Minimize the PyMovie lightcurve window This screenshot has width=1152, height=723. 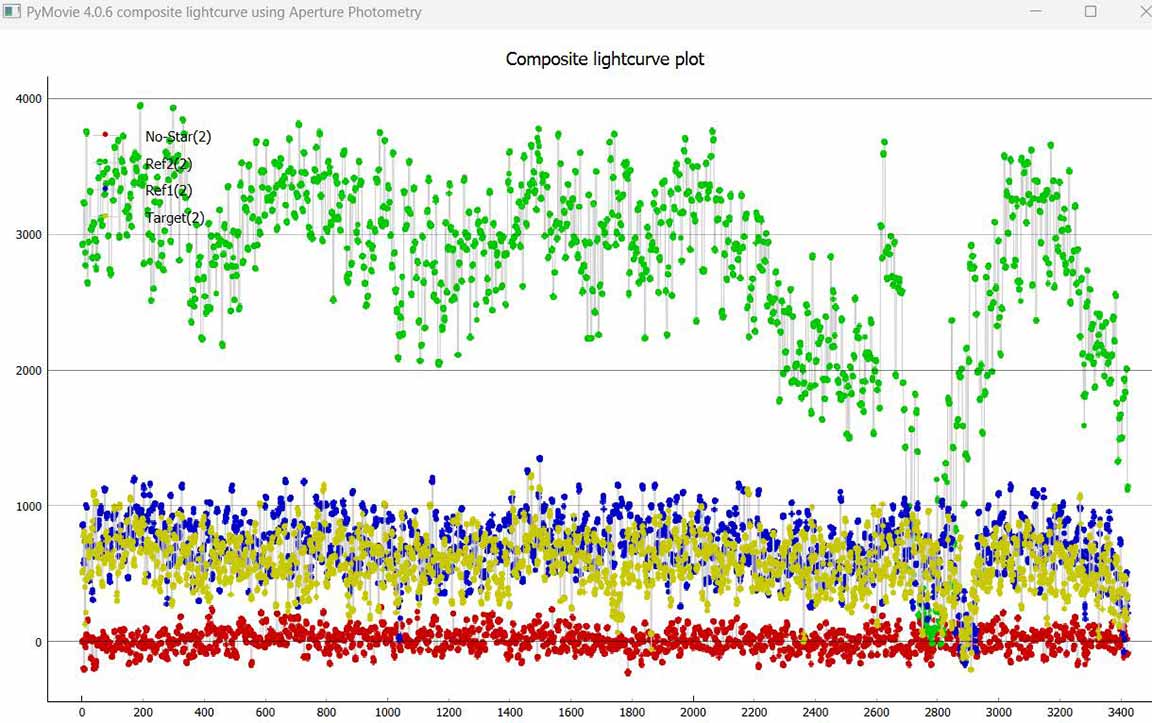1035,12
